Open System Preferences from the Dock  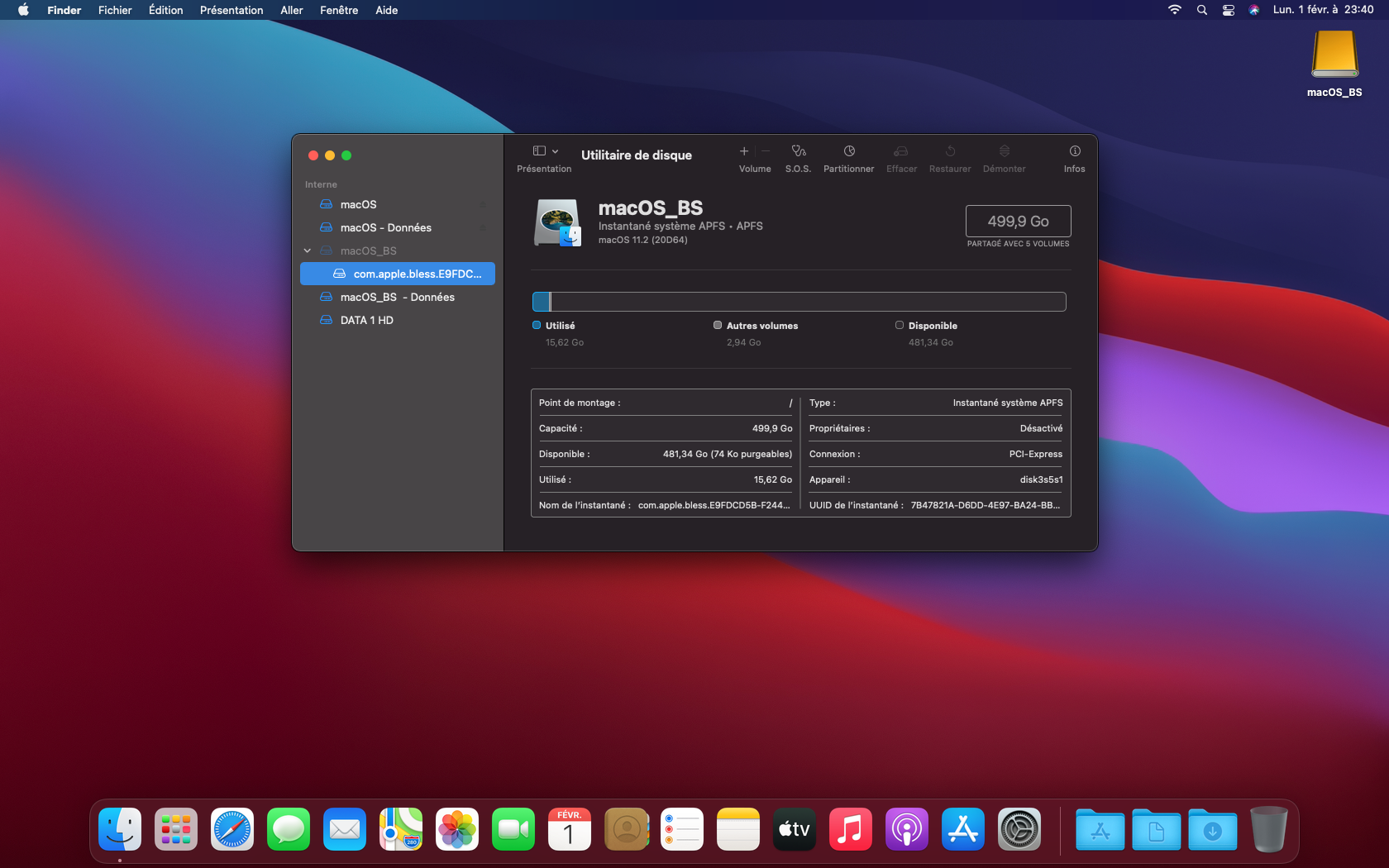1019,829
